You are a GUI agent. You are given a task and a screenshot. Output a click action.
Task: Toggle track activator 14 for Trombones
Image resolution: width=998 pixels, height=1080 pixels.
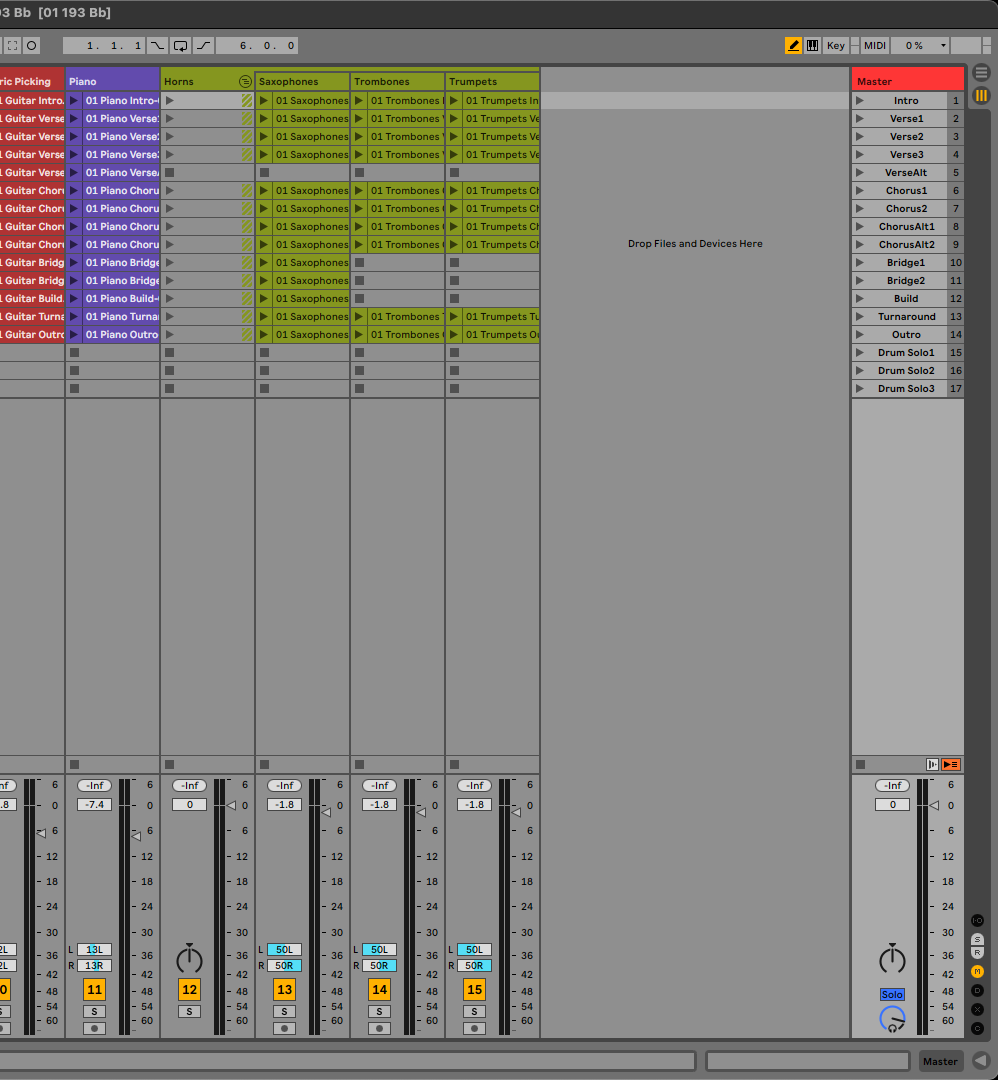coord(380,990)
